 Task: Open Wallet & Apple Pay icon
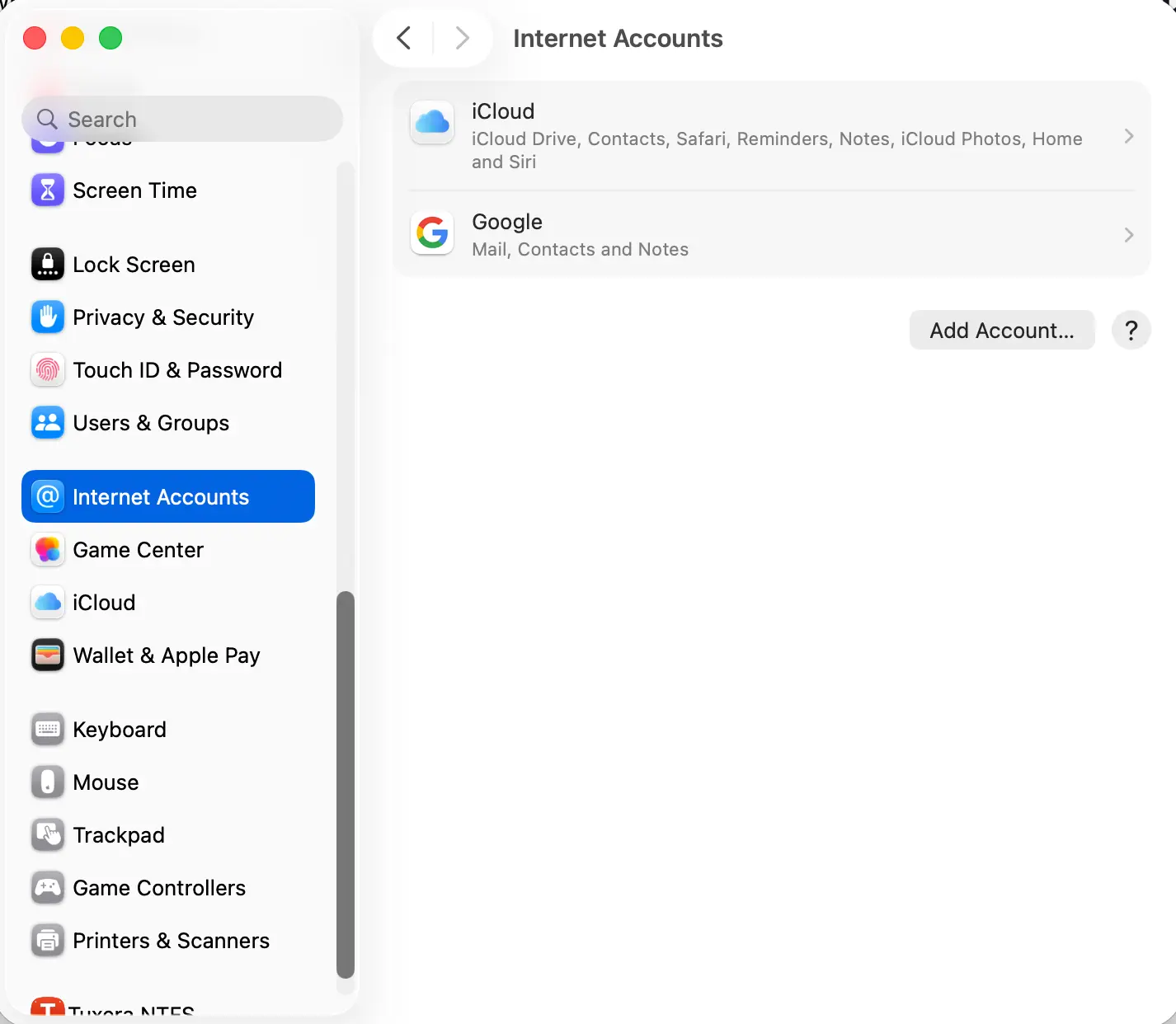tap(48, 655)
